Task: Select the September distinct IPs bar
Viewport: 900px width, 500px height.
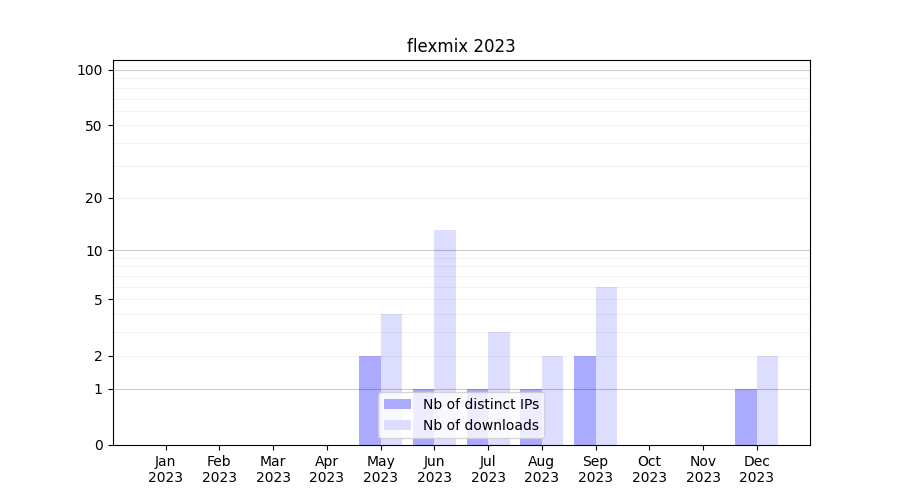Action: [x=585, y=400]
